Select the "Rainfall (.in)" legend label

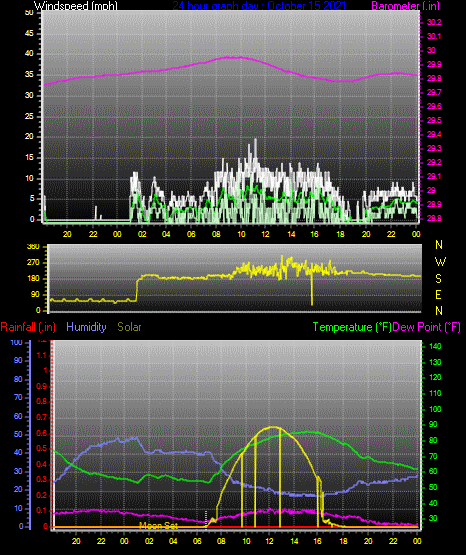click(28, 327)
